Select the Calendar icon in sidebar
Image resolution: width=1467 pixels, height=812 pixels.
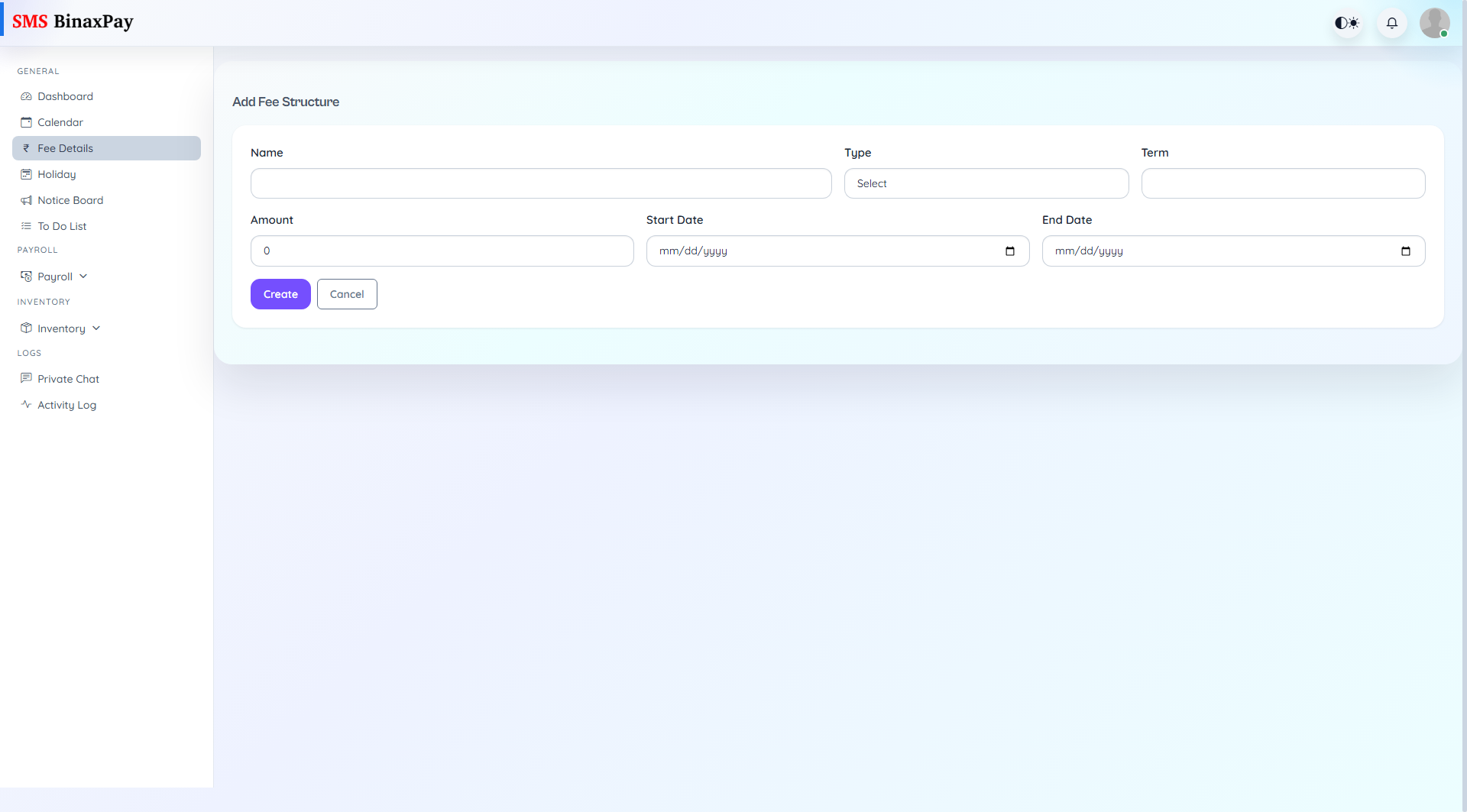point(27,122)
